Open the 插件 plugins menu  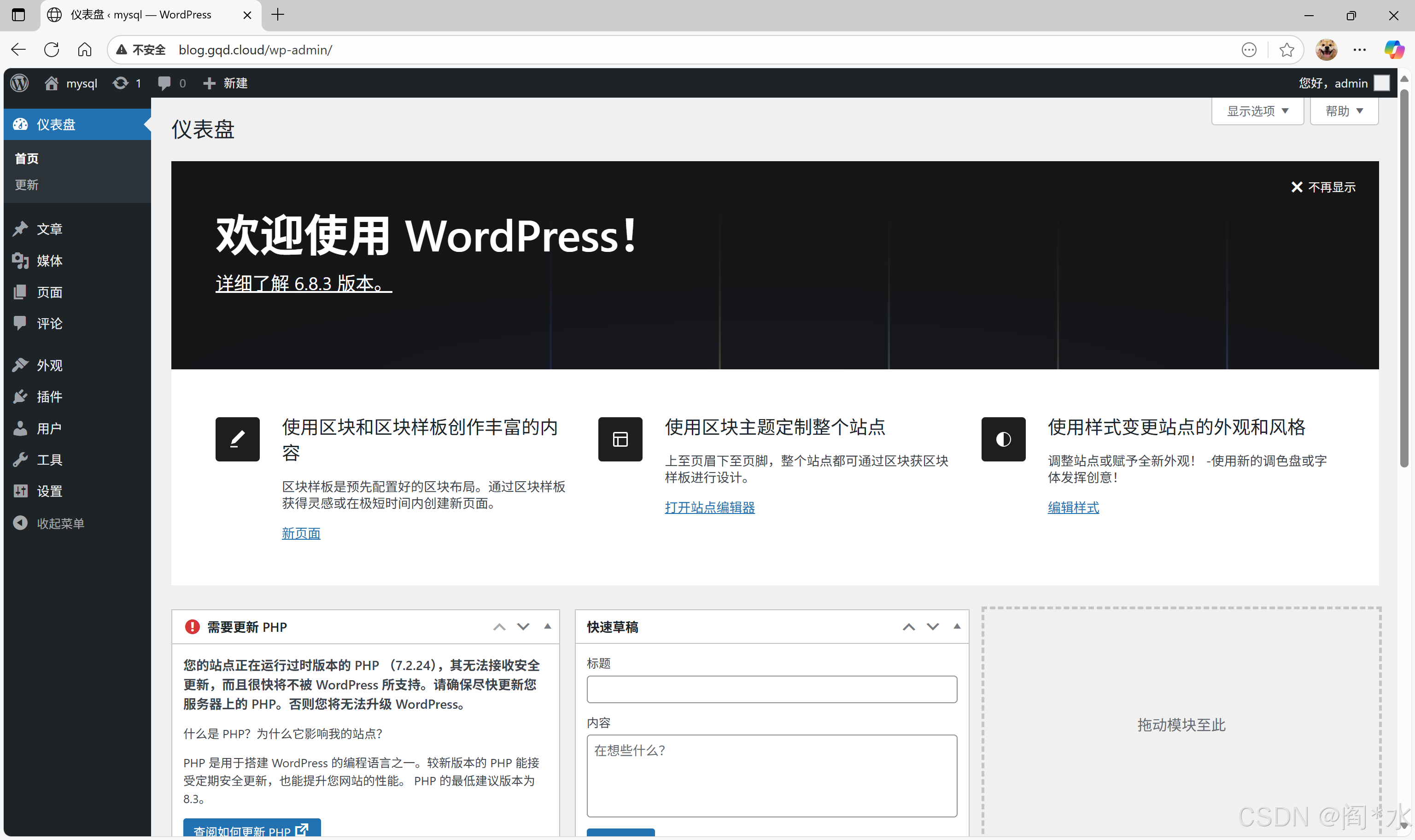click(x=49, y=397)
